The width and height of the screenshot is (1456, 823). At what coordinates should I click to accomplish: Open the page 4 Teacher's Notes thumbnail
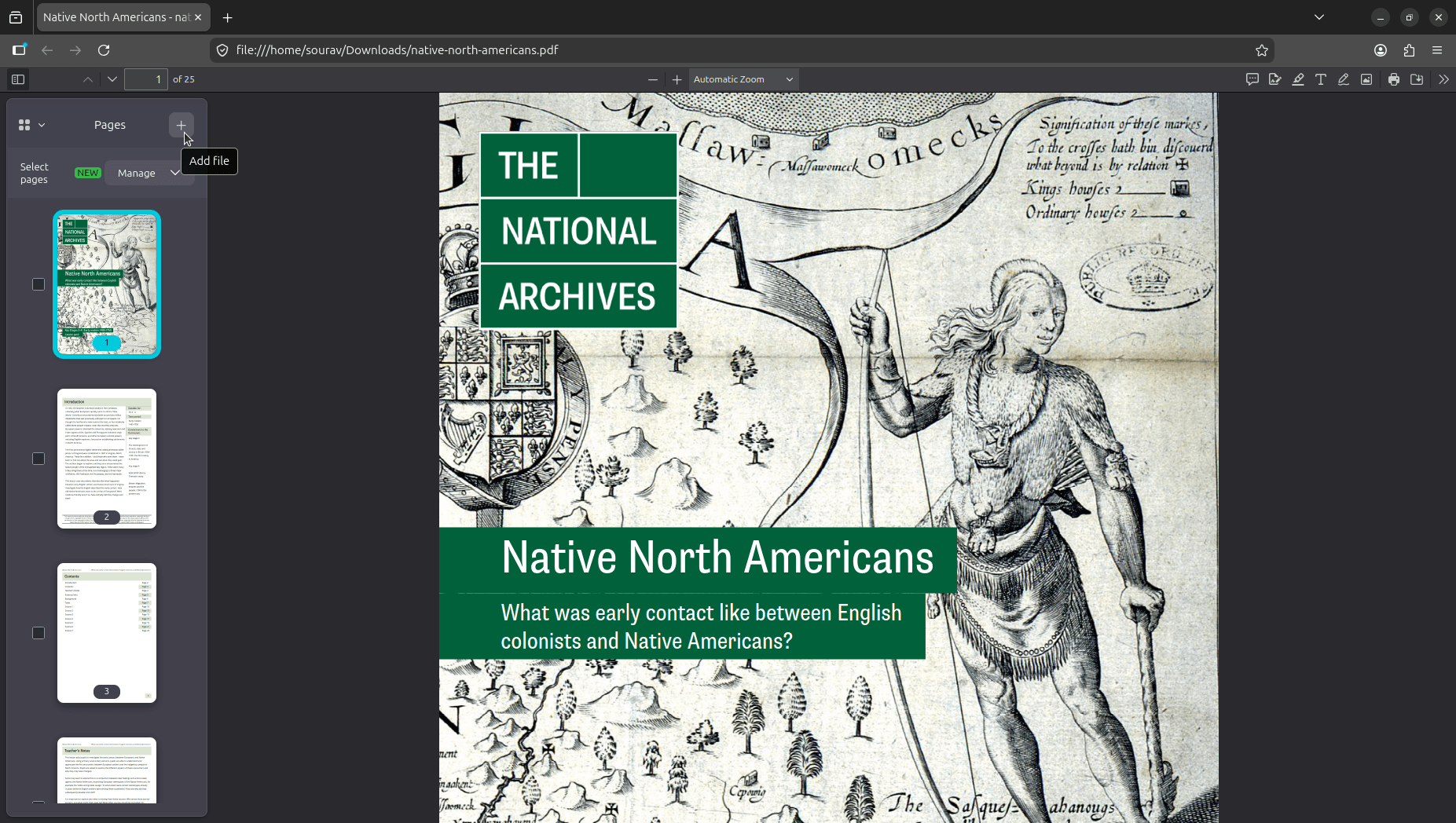[x=107, y=770]
